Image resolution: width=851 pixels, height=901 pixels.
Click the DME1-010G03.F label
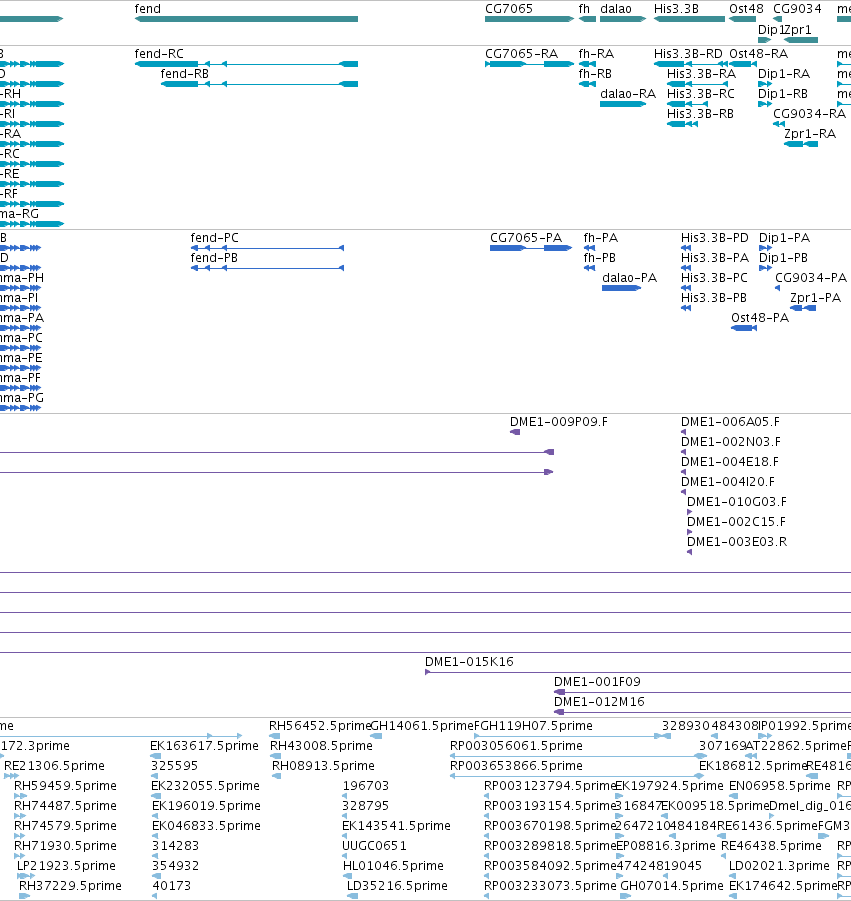coord(737,502)
